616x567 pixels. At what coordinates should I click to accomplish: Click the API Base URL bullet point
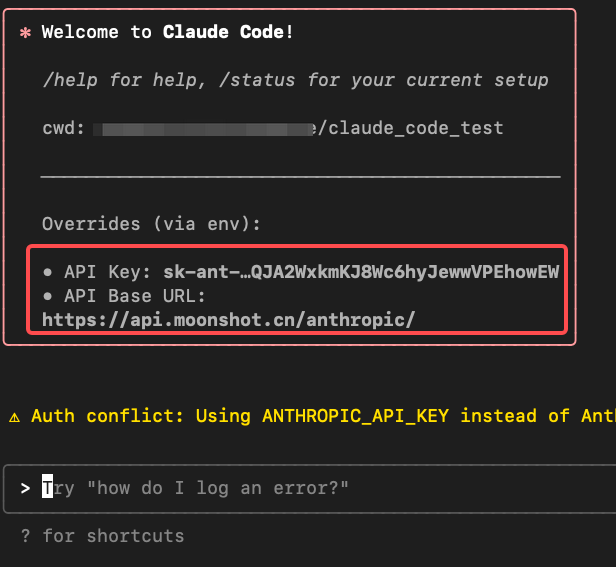(48, 296)
